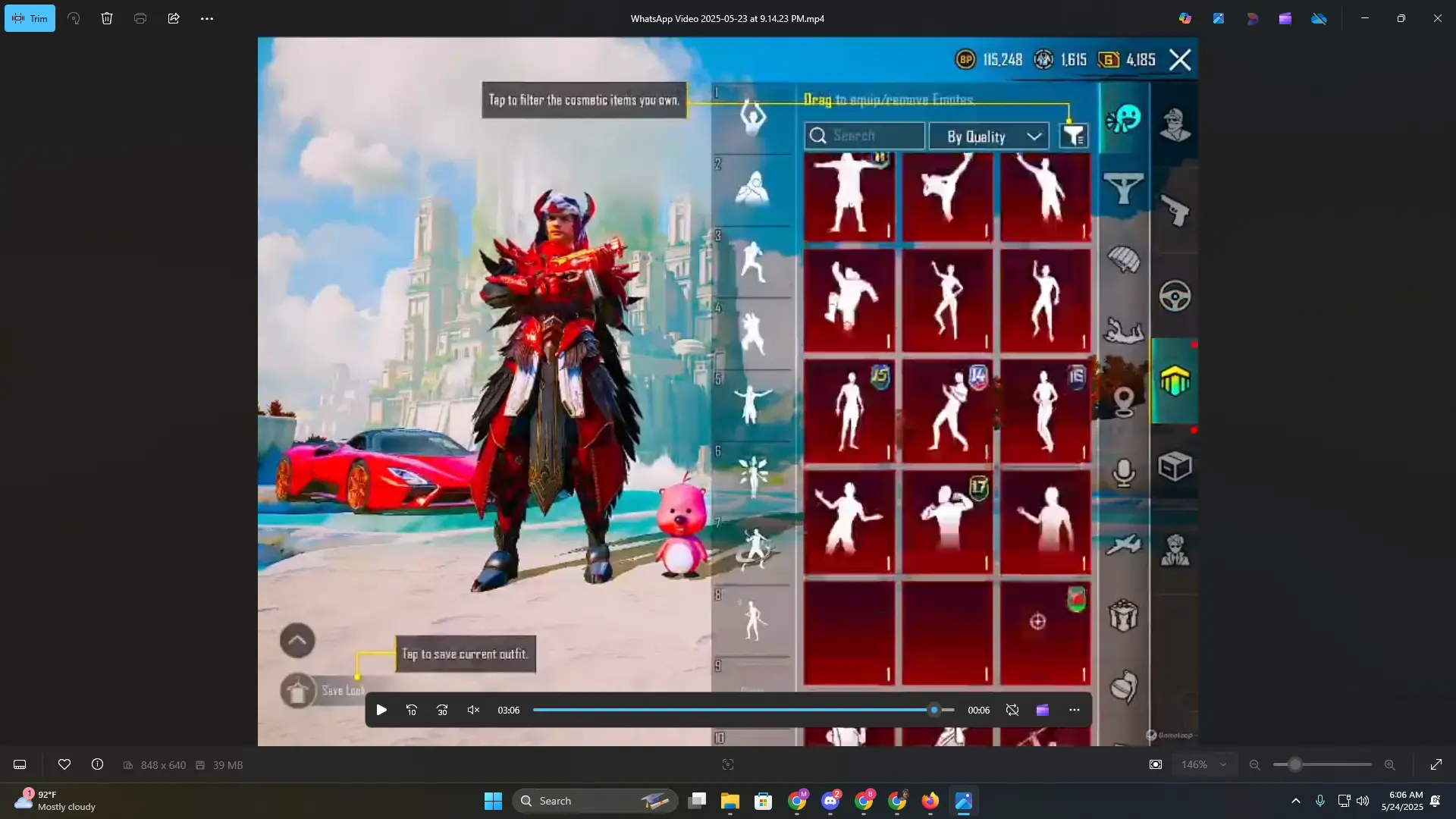Select the microphone voice tab
This screenshot has width=1456, height=819.
1123,472
